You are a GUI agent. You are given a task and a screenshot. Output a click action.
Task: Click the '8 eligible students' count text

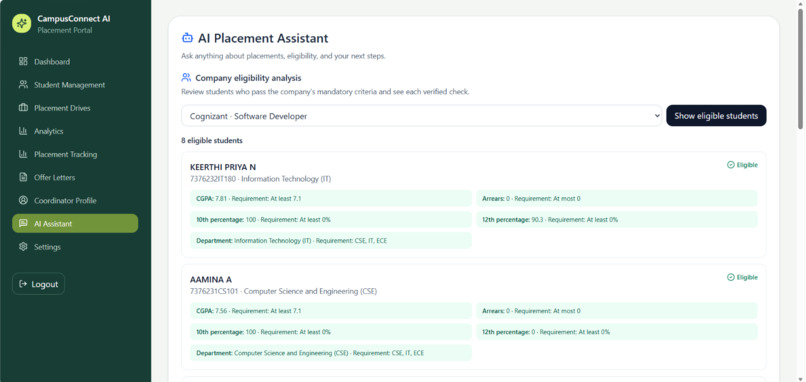(212, 140)
